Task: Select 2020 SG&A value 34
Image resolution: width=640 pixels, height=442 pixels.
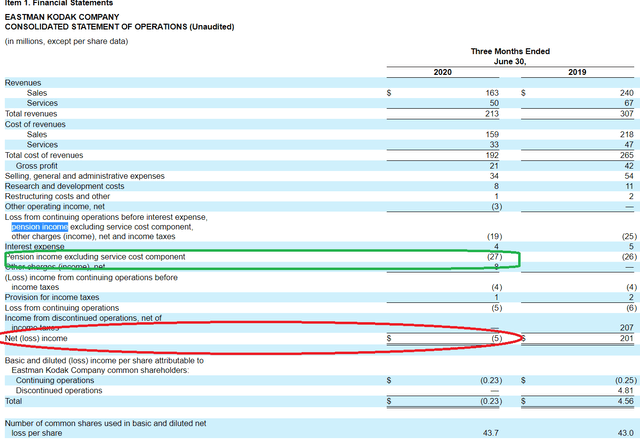Action: pos(494,176)
